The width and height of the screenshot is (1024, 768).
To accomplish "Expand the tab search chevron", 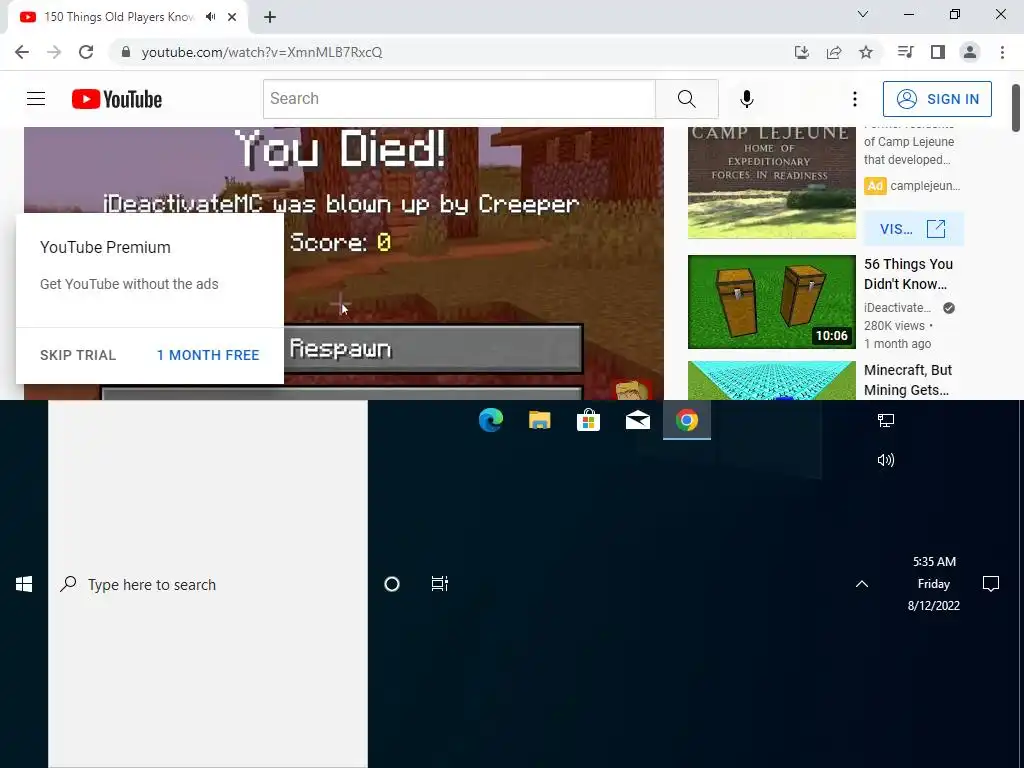I will pos(863,14).
